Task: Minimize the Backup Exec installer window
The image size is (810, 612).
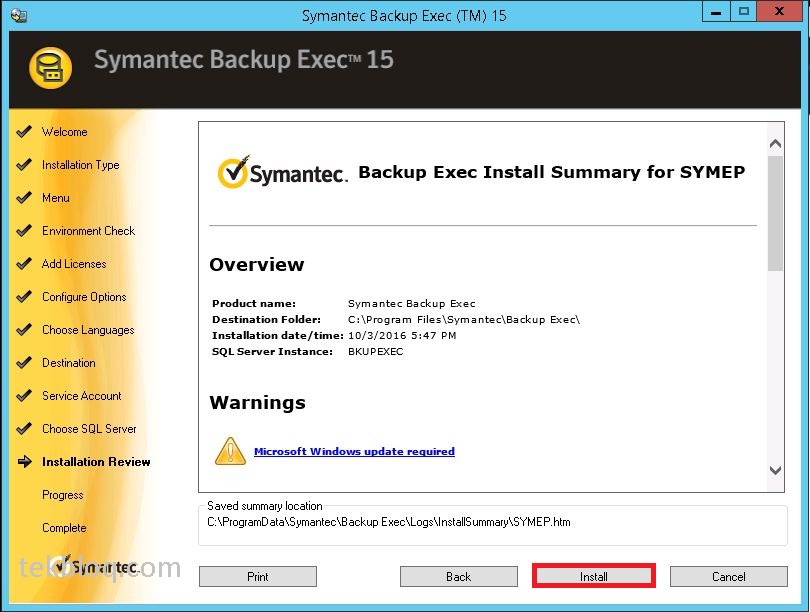Action: (x=716, y=12)
